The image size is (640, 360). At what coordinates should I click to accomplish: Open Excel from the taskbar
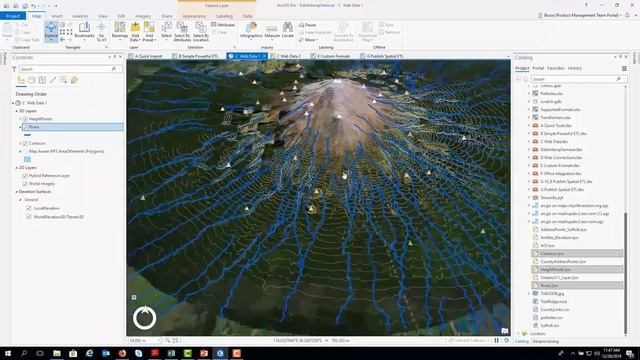[171, 353]
